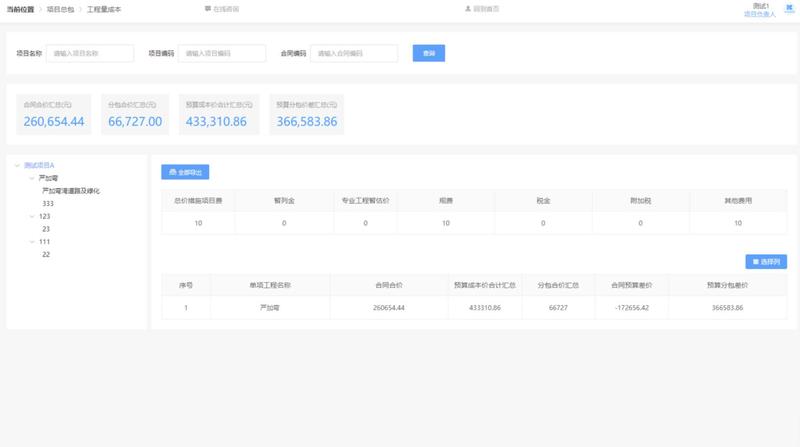The height and width of the screenshot is (447, 800).
Task: Click the 合同编码 input field
Action: click(354, 53)
